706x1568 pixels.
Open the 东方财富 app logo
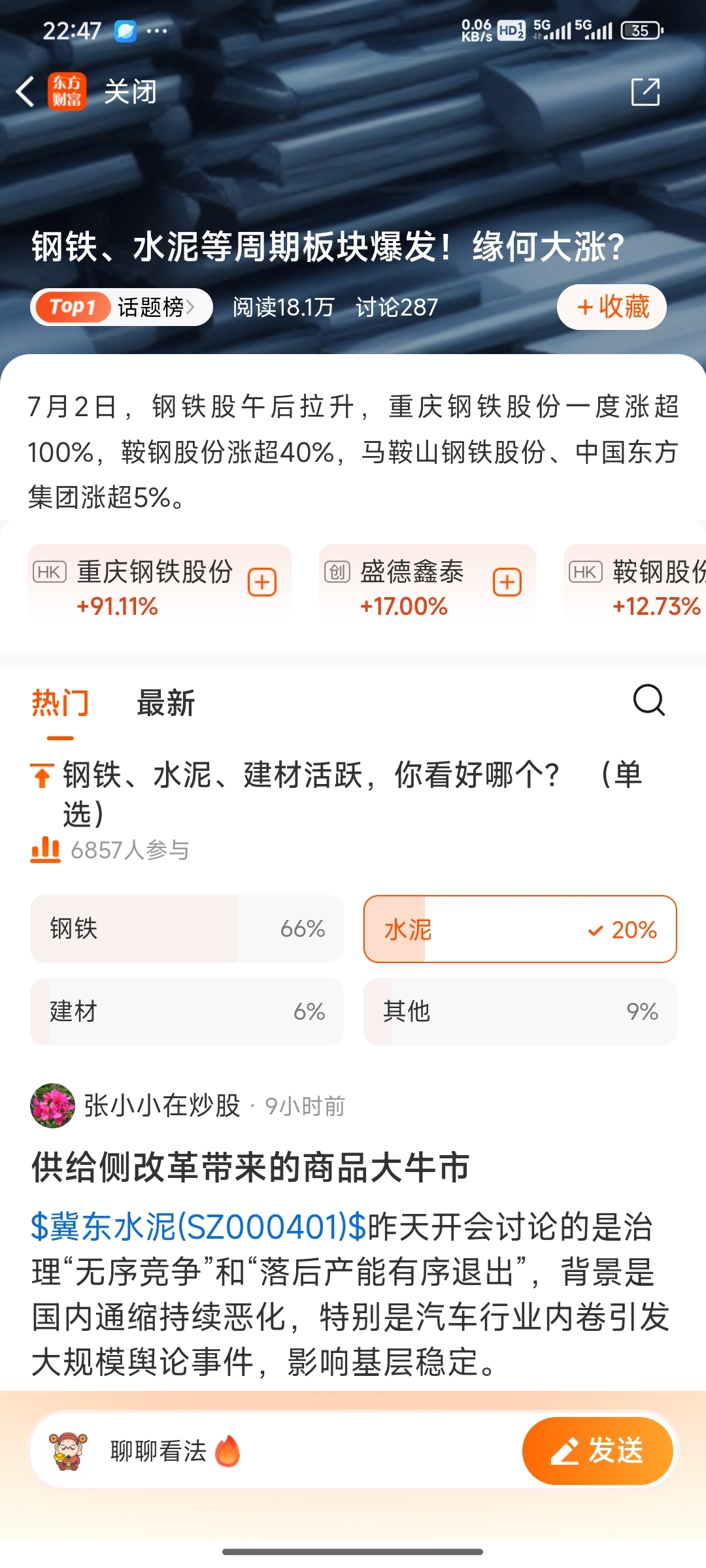point(67,91)
